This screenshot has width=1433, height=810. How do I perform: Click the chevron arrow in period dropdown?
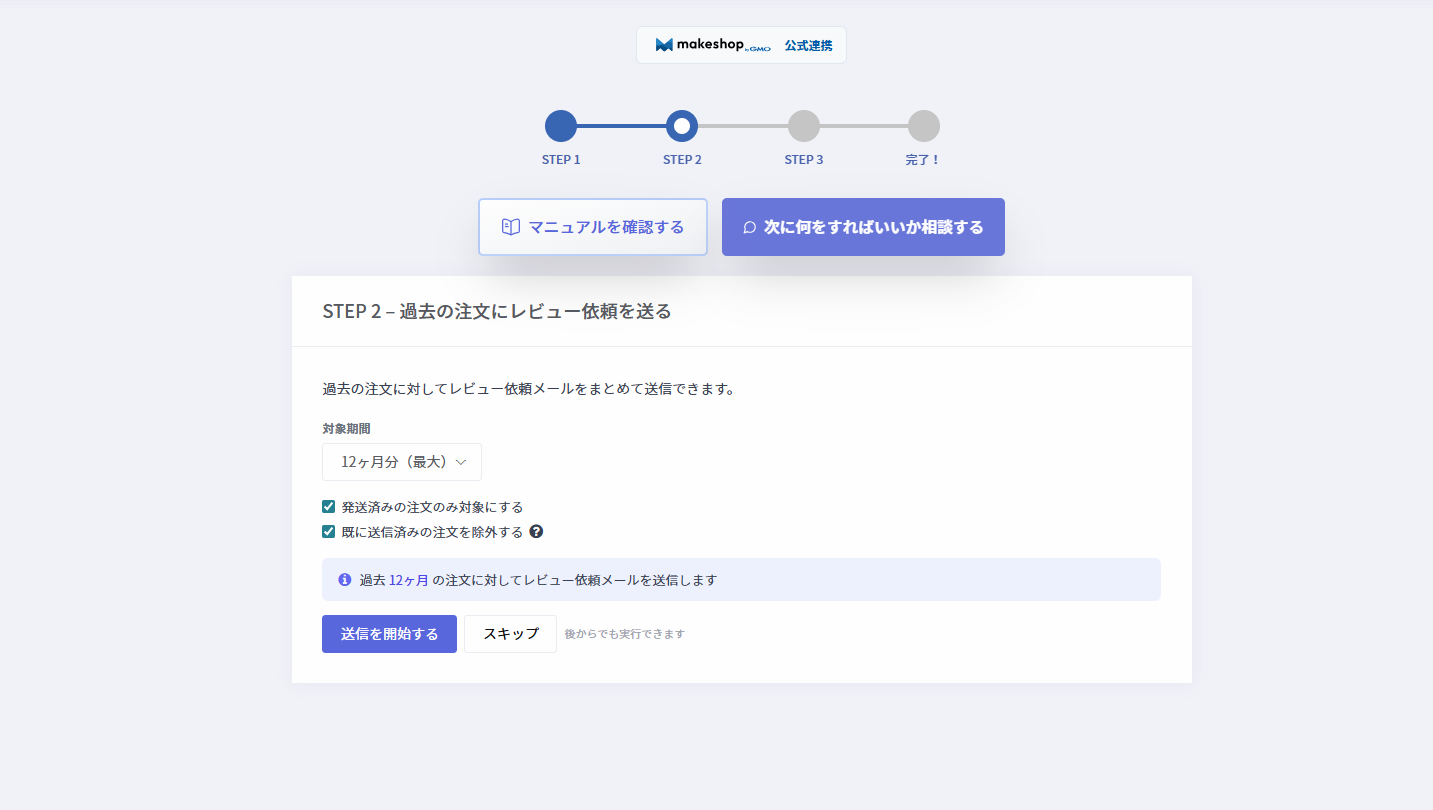461,462
